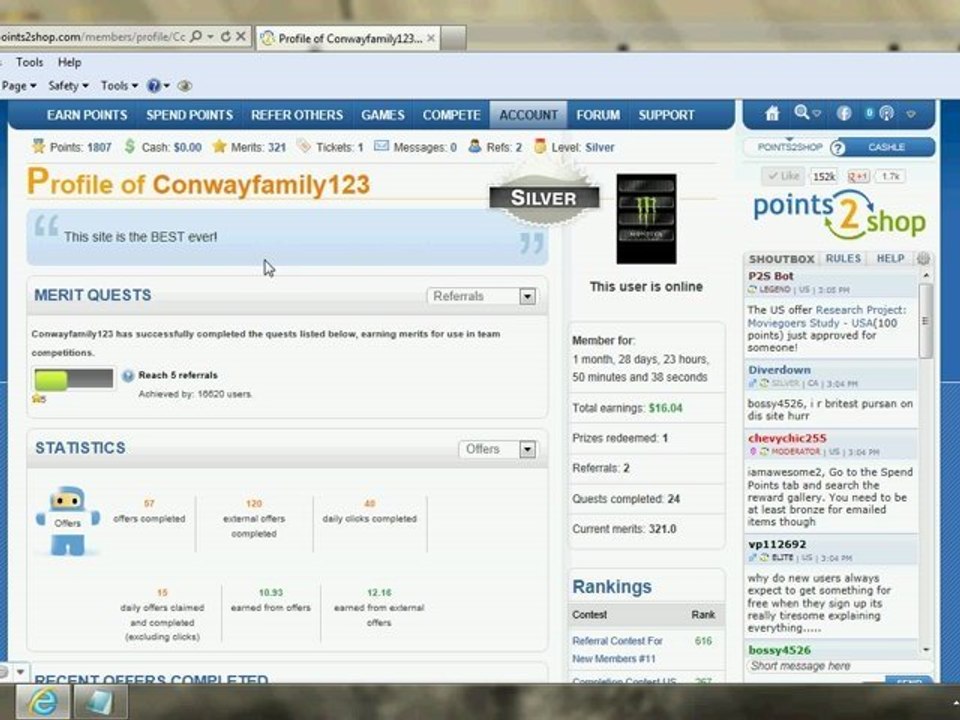Toggle to CASHLE mode
The width and height of the screenshot is (960, 720).
coord(886,148)
